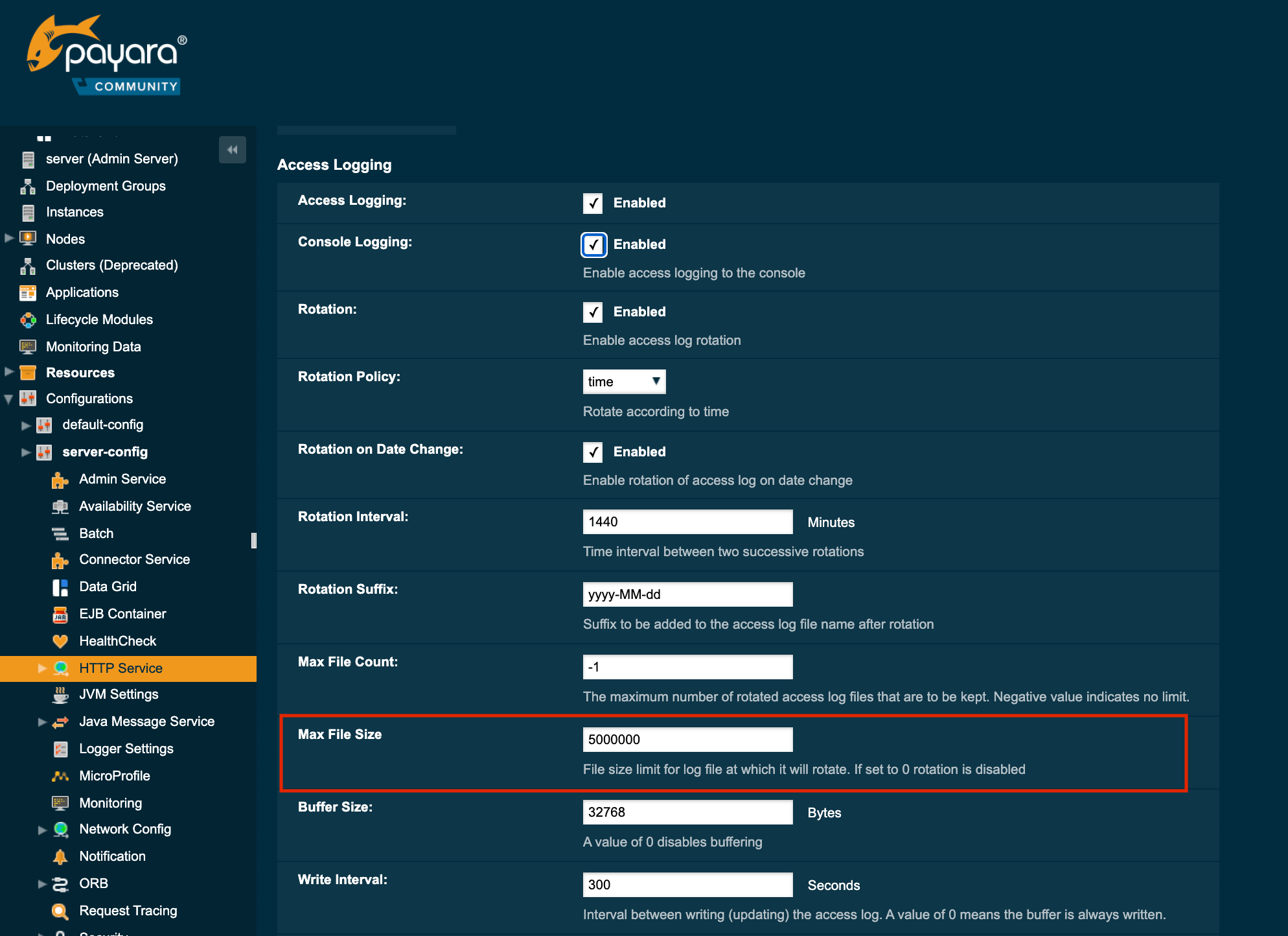This screenshot has width=1288, height=936.
Task: Expand the Network Config node
Action: [41, 829]
